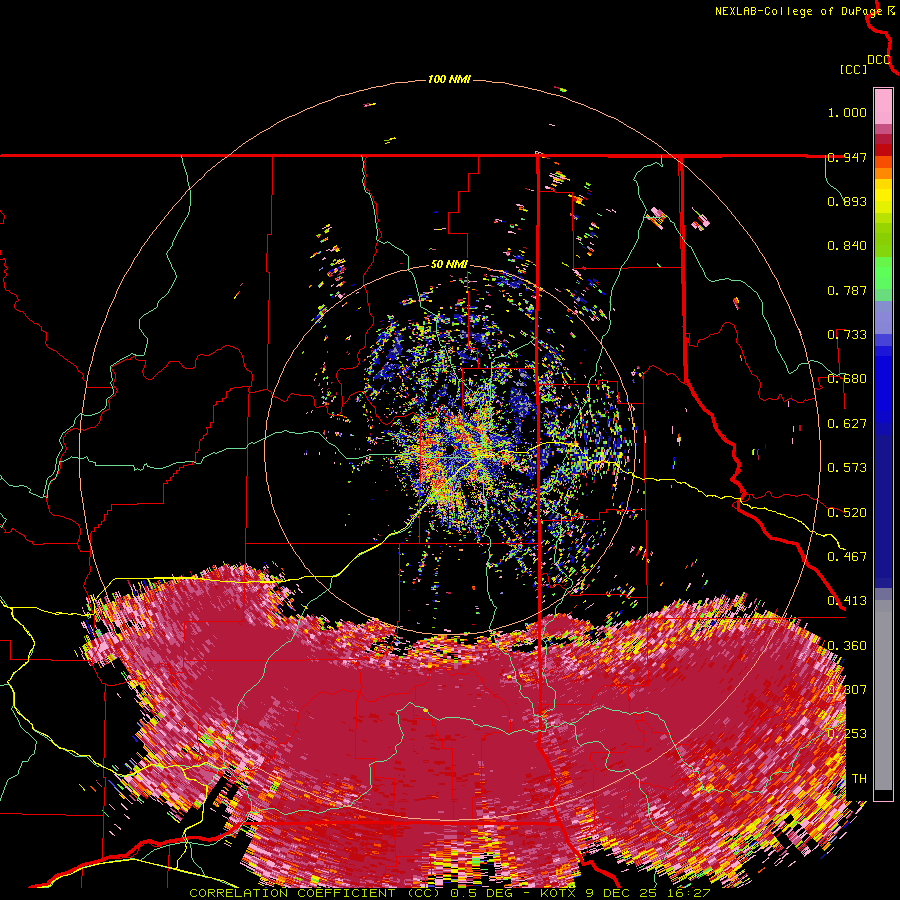Click the 1.000 value on the color scale

coord(847,112)
